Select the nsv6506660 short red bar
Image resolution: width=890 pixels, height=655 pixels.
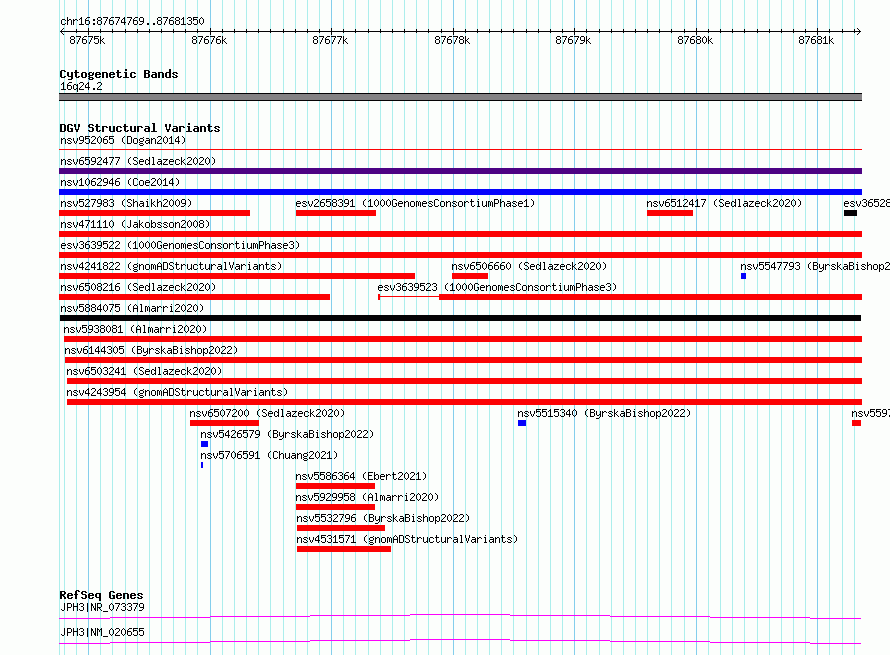[469, 276]
